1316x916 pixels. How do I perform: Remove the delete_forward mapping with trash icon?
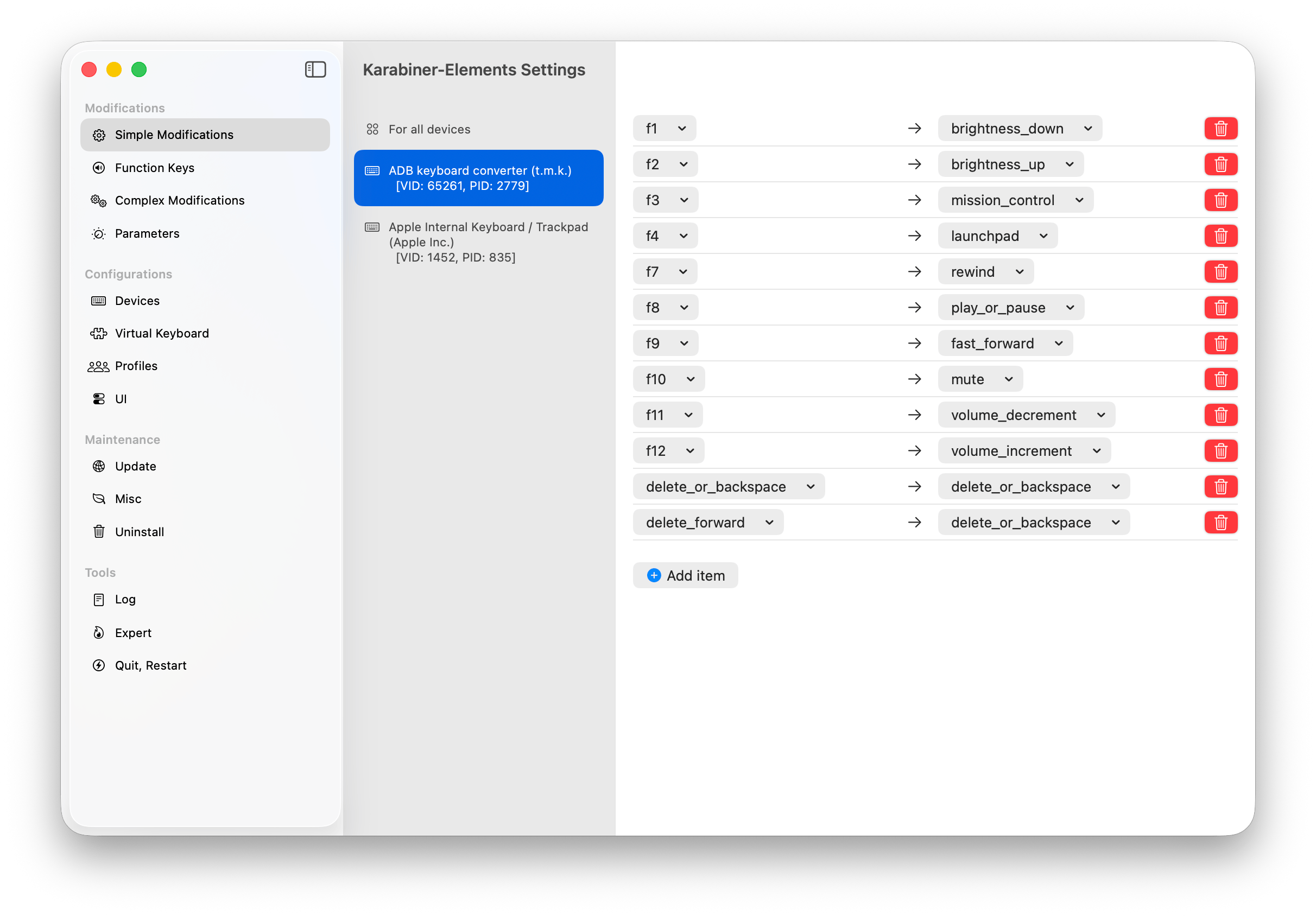tap(1220, 523)
